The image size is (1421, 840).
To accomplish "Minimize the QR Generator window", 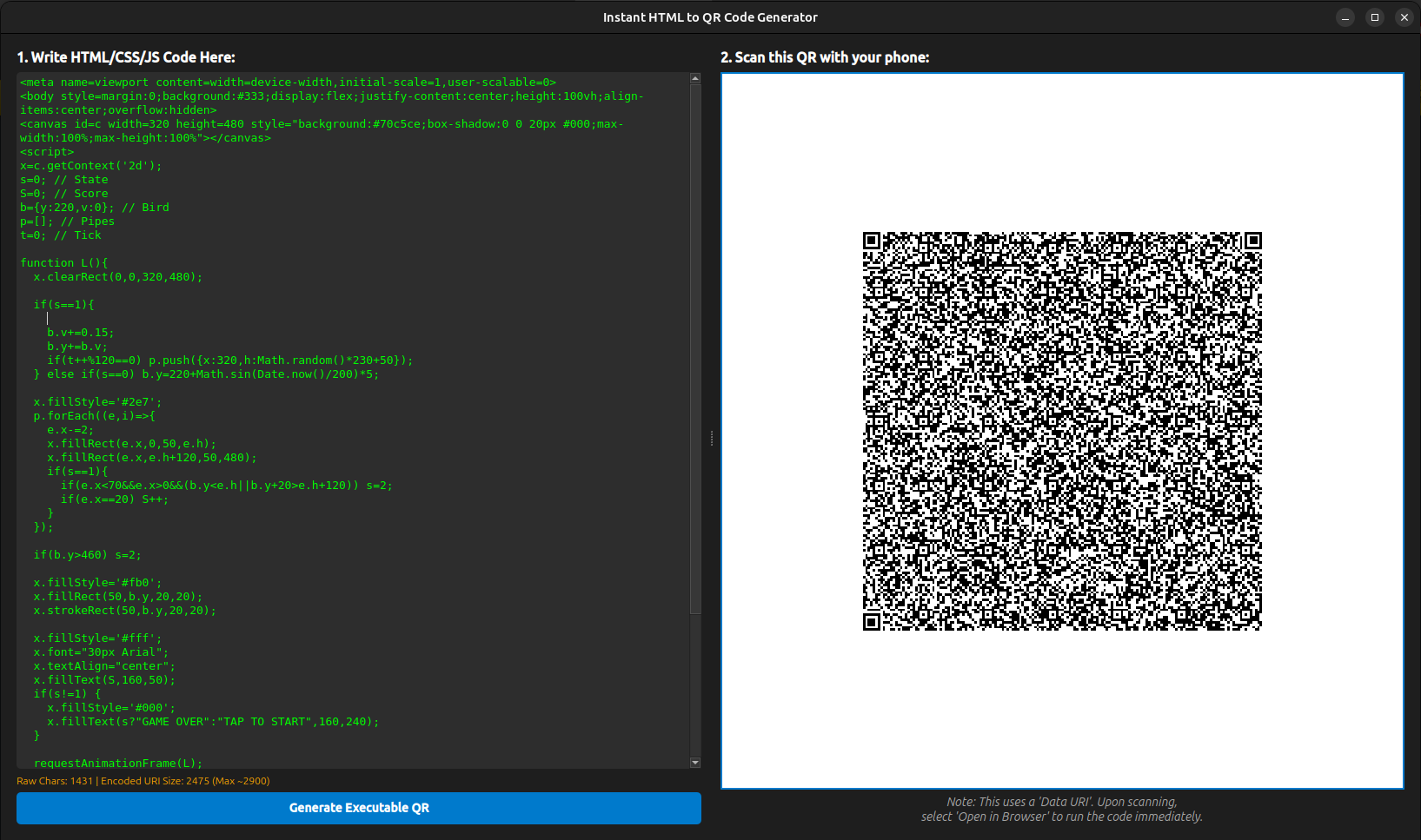I will click(1345, 17).
